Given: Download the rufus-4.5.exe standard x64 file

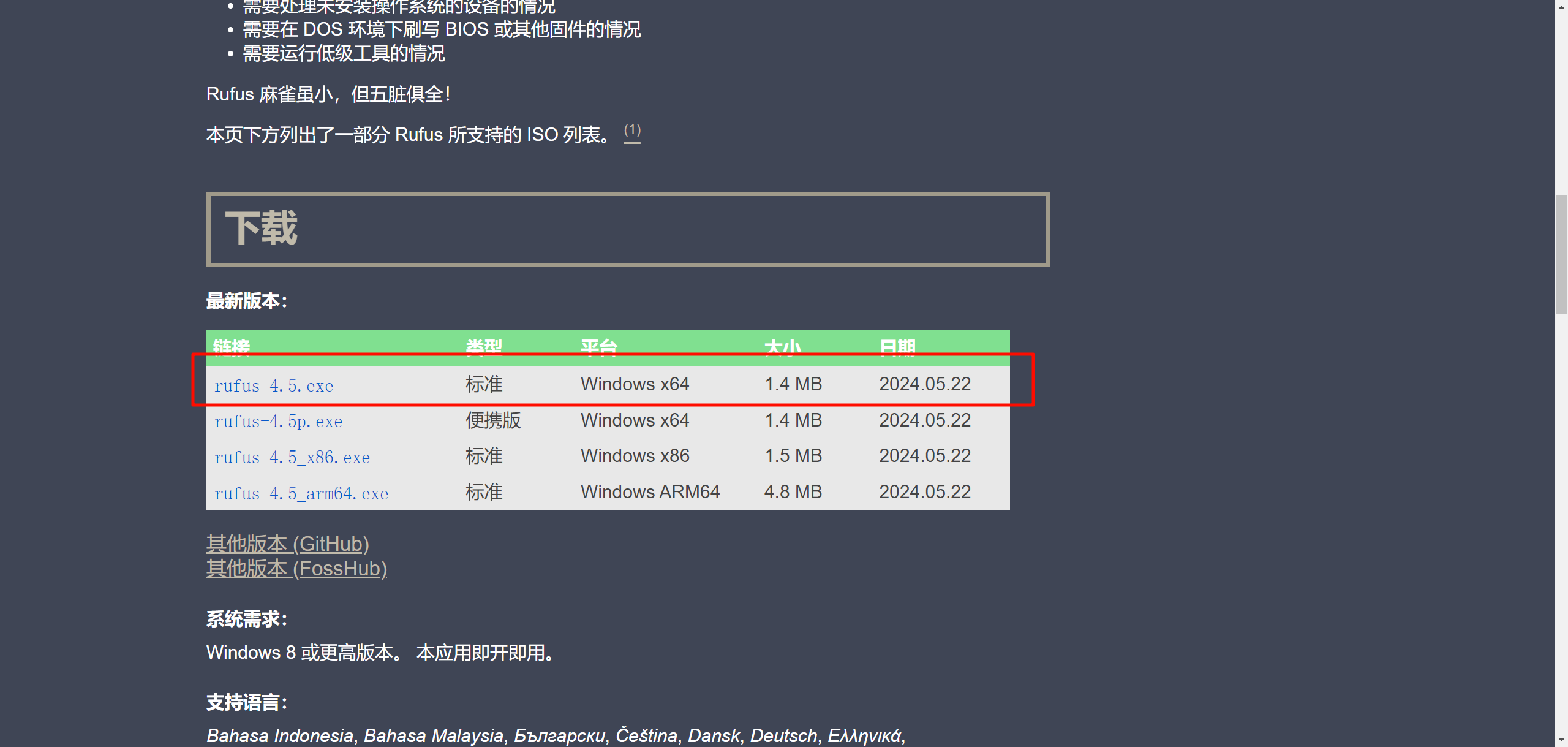Looking at the screenshot, I should [274, 385].
